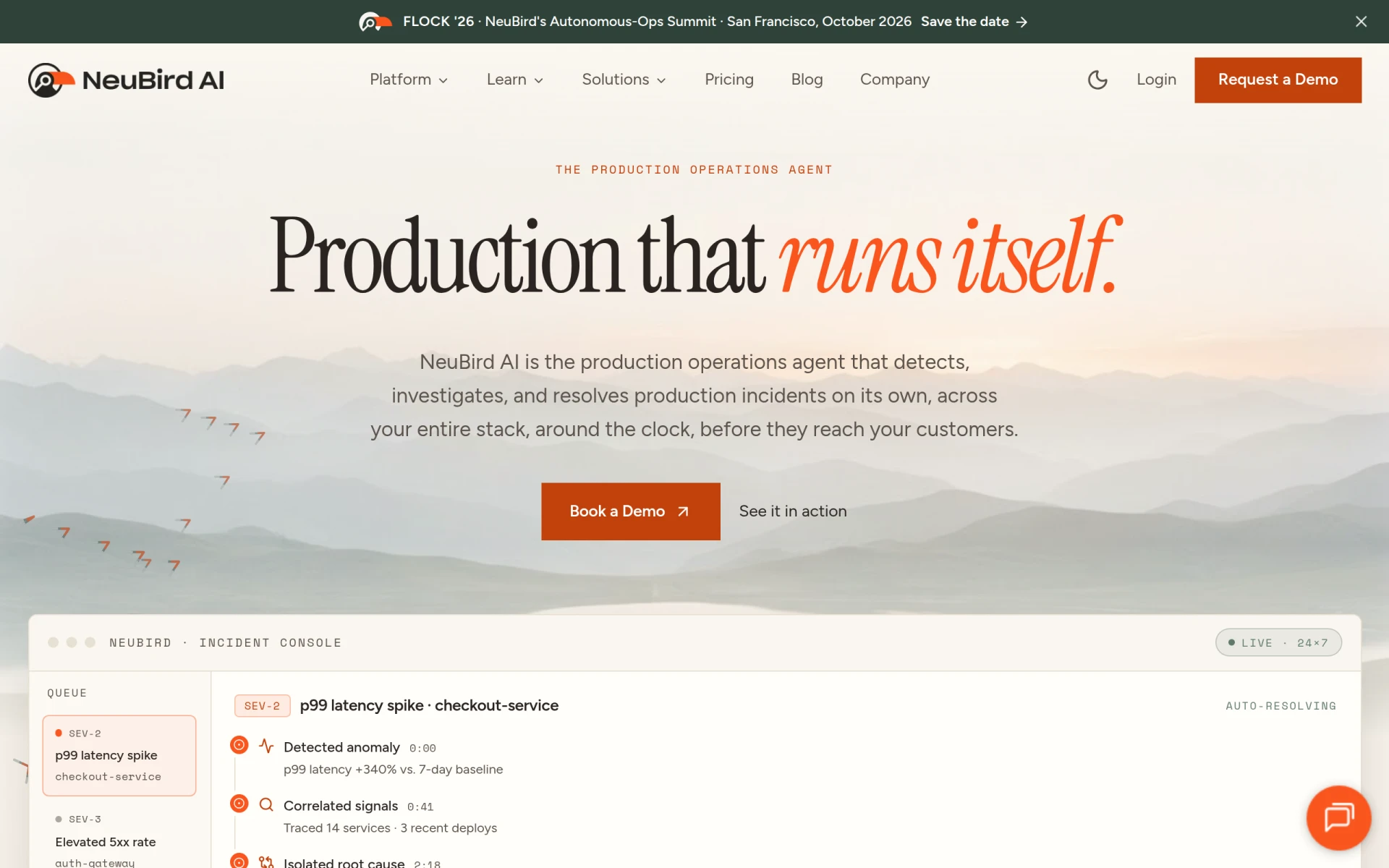
Task: Click the 'p99 latency spike · checkout-service' title
Action: tap(429, 706)
